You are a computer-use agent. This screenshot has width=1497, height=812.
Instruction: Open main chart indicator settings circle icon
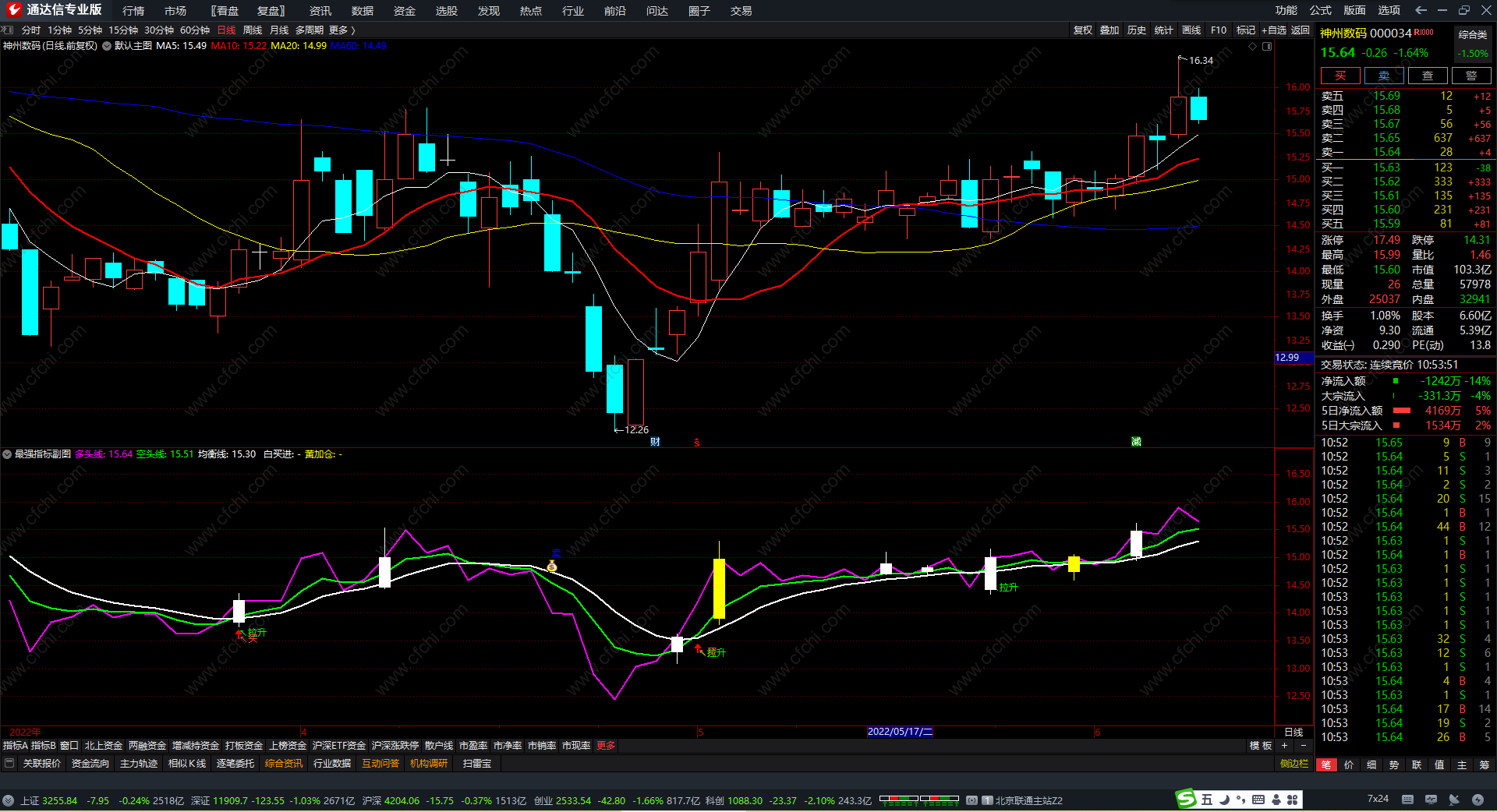click(107, 46)
